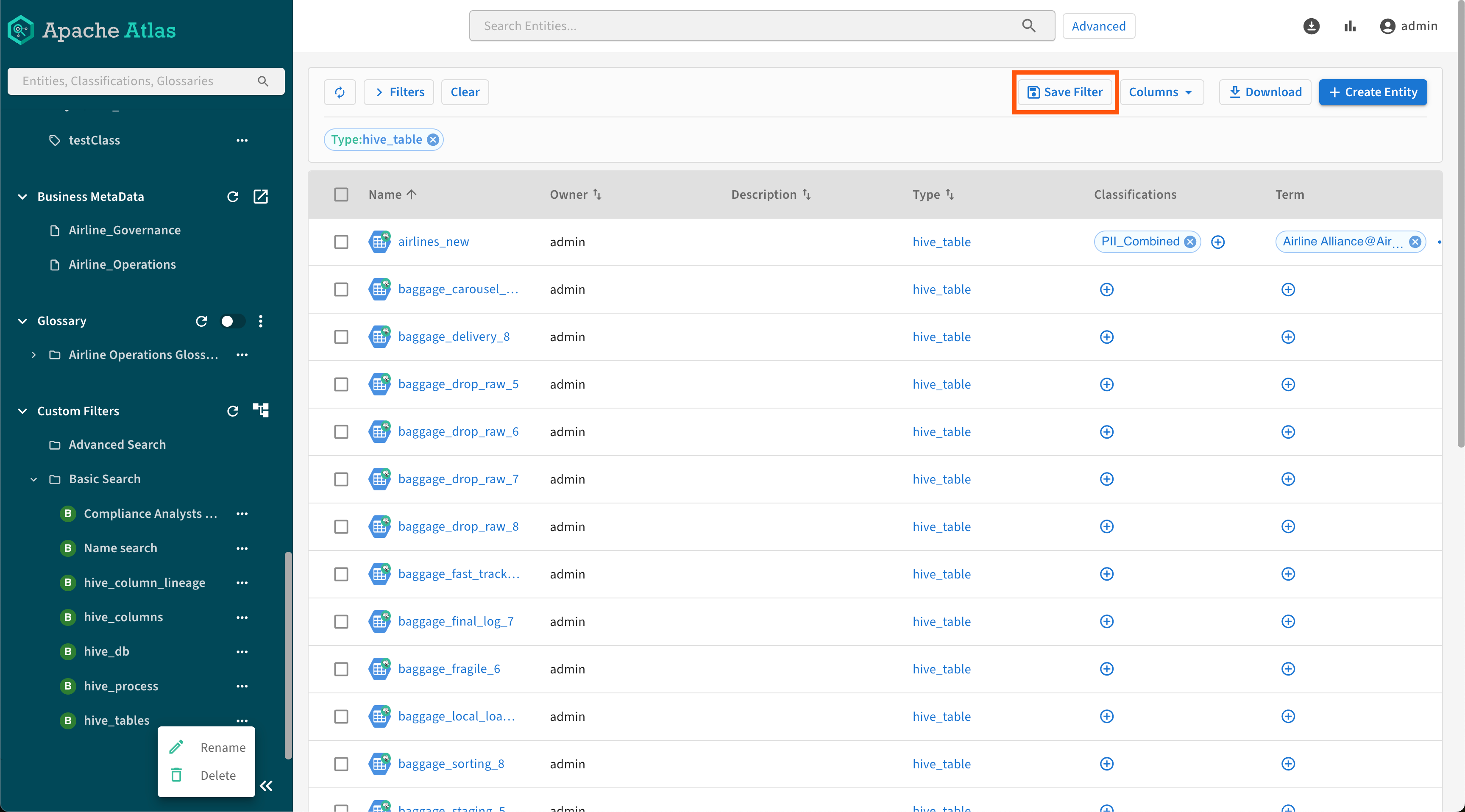Click the refresh search results icon

pos(340,92)
